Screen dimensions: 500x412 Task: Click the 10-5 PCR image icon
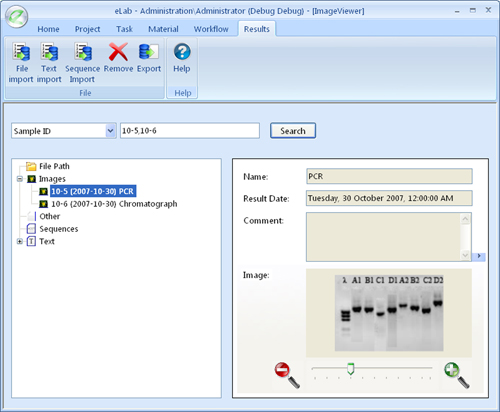click(x=43, y=191)
